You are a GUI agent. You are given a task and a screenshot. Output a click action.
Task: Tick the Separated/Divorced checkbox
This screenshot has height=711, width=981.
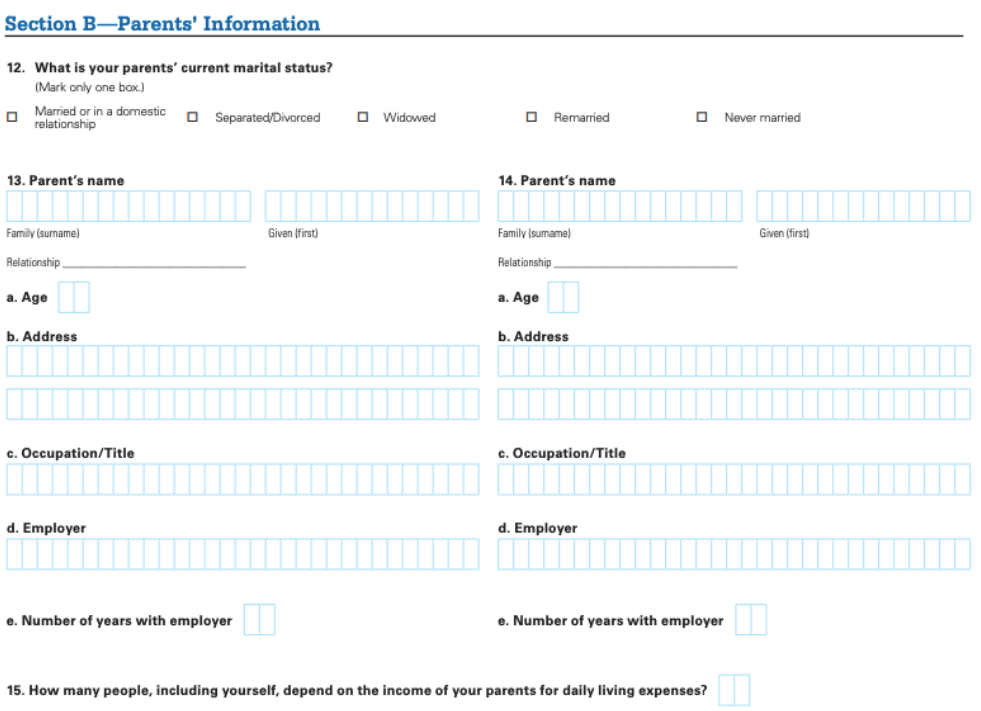pyautogui.click(x=193, y=117)
